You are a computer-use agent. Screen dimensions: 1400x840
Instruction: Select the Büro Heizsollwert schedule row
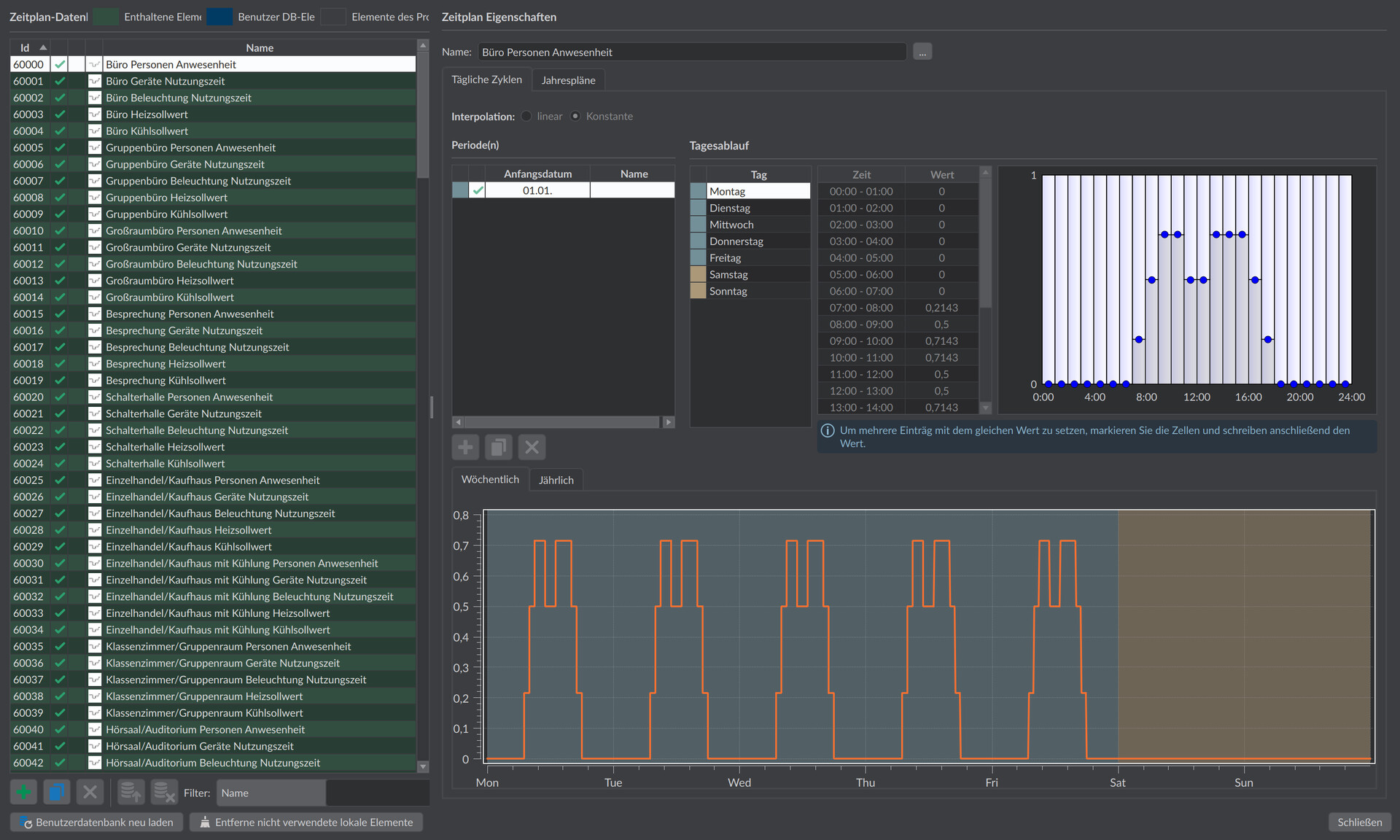(213, 114)
